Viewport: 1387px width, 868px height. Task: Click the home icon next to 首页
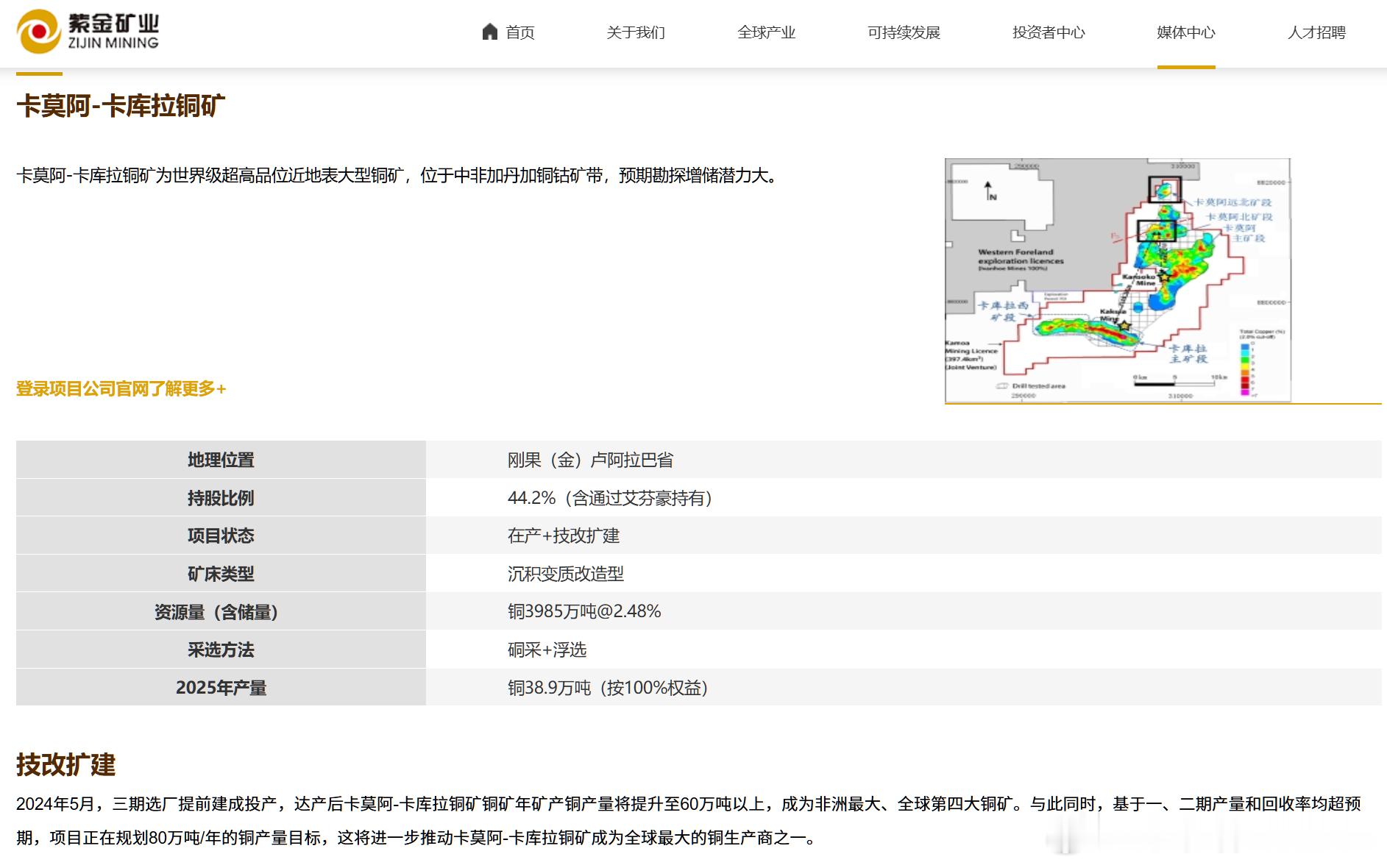[x=490, y=32]
